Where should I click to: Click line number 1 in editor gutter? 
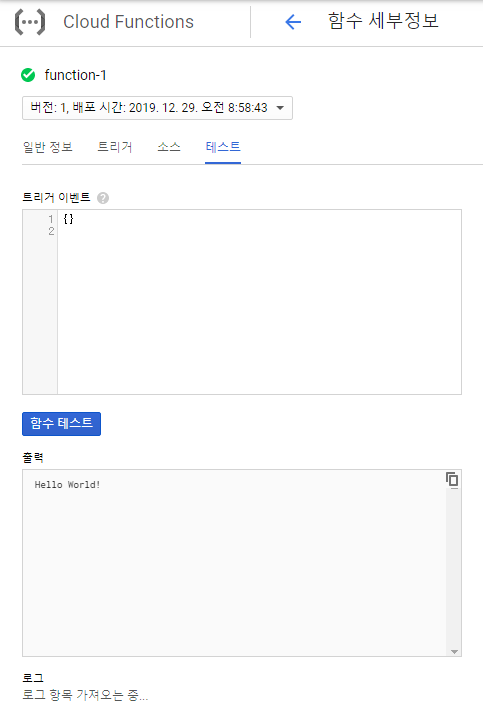[51, 219]
